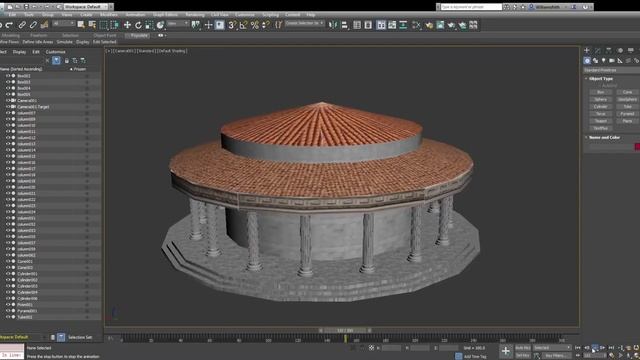This screenshot has width=640, height=360.
Task: Open the Animation menu
Action: click(x=135, y=15)
